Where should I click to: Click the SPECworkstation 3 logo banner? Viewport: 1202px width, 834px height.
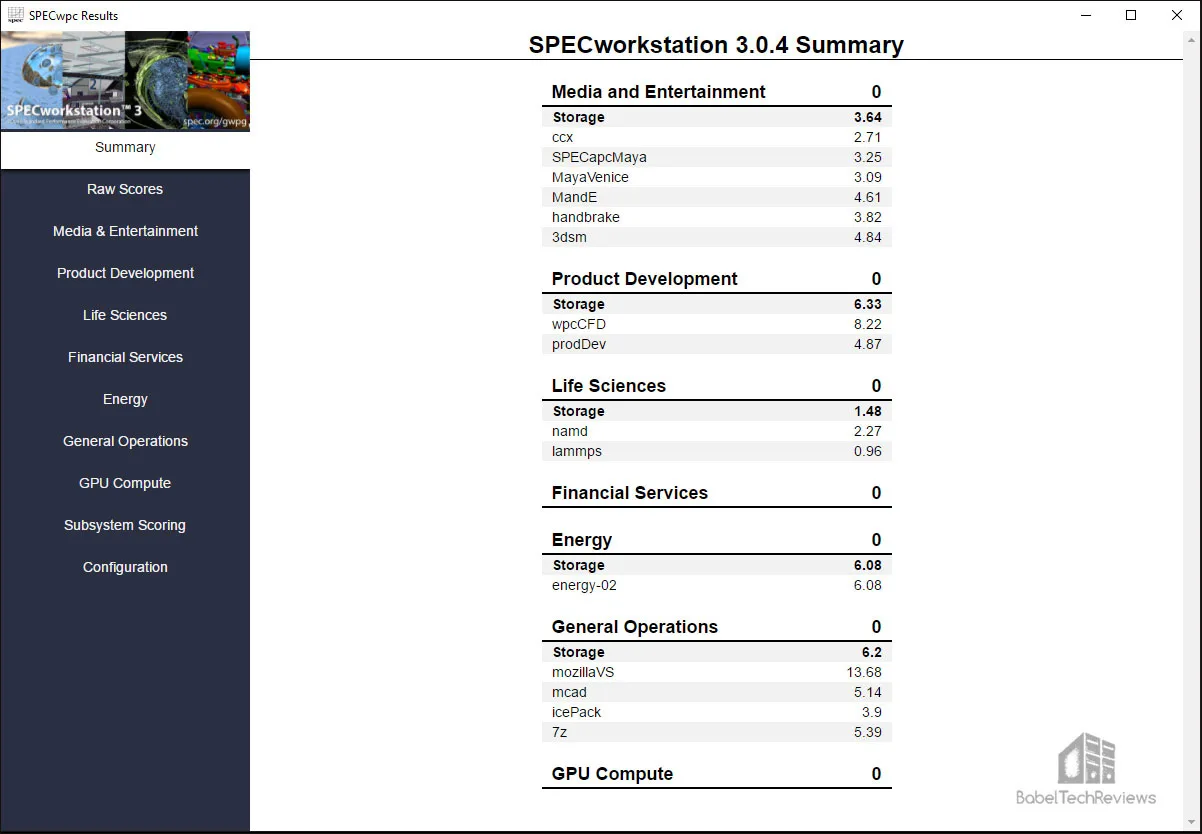click(125, 81)
